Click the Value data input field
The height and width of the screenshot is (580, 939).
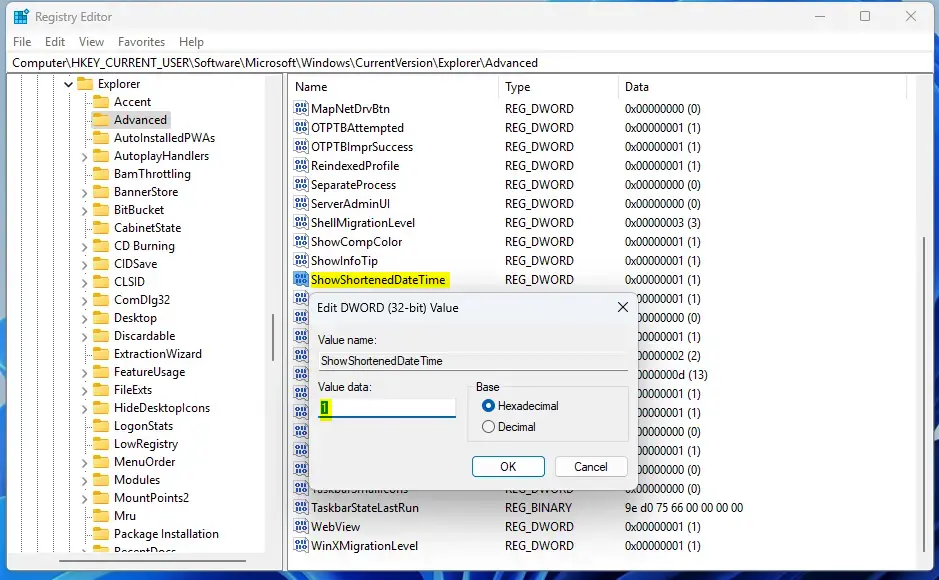pyautogui.click(x=387, y=408)
